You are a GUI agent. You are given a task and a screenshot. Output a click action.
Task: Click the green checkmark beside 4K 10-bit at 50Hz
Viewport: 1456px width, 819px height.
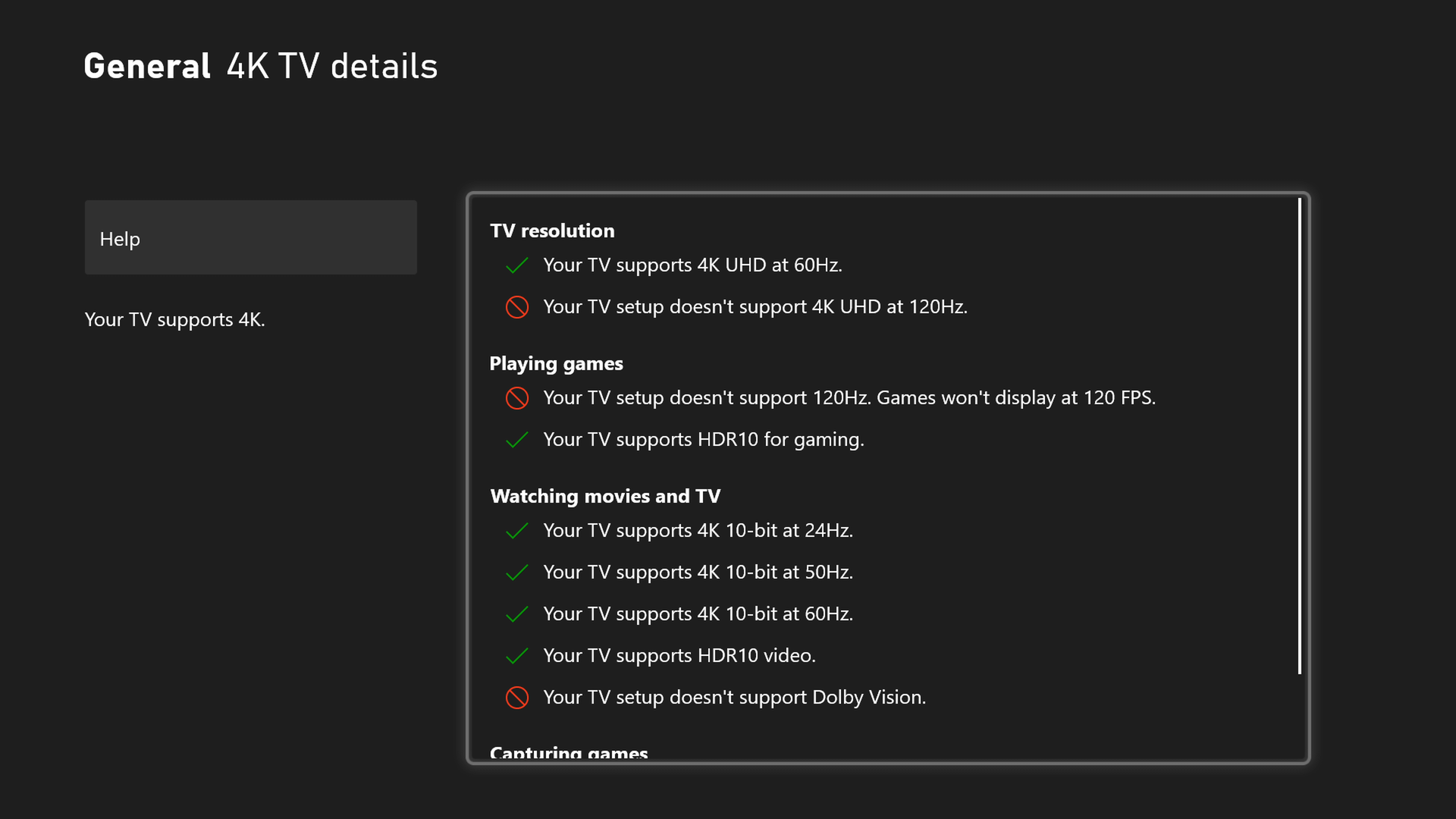pos(517,573)
